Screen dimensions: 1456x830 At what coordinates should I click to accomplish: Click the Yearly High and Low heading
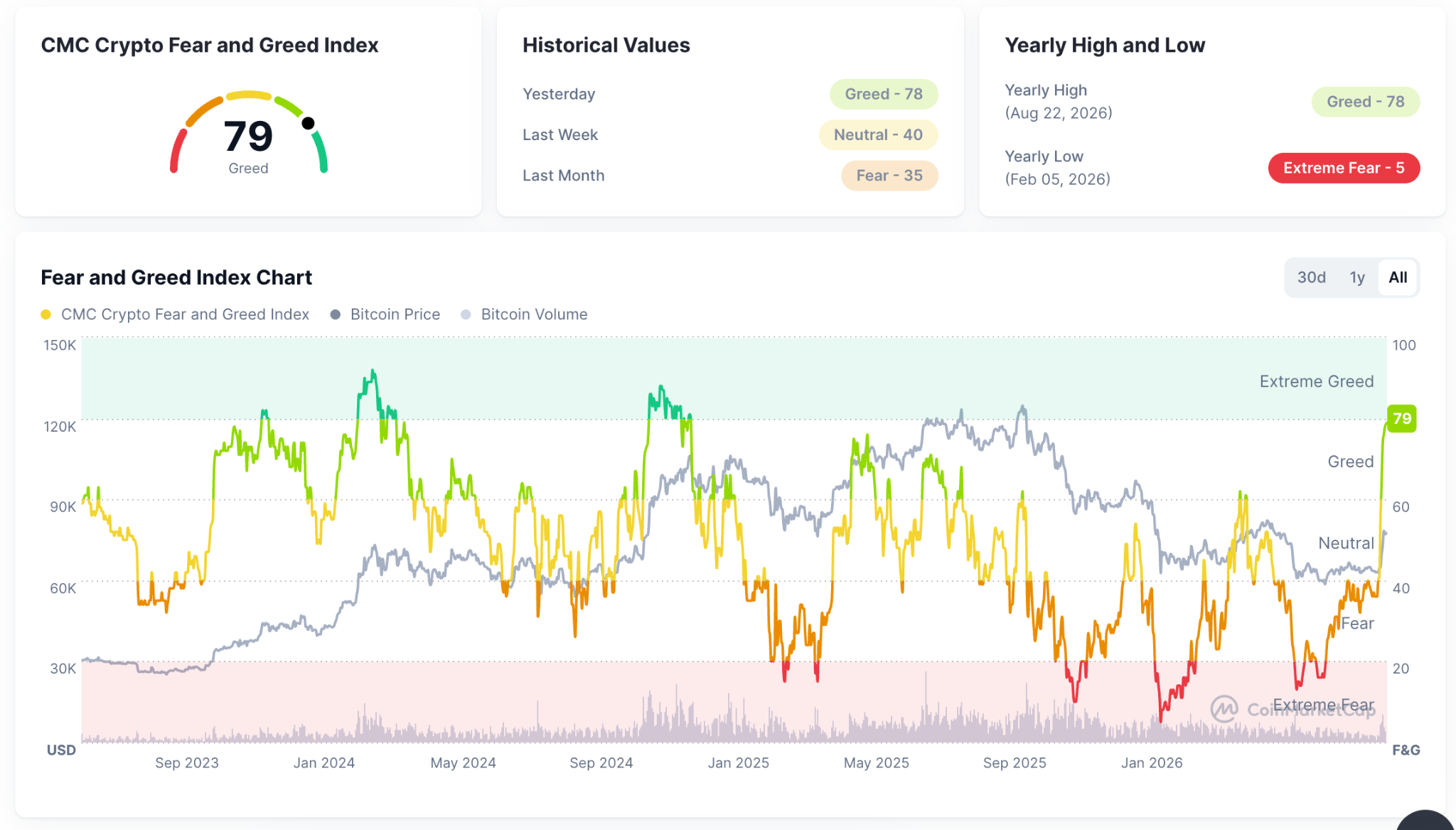click(x=1105, y=45)
